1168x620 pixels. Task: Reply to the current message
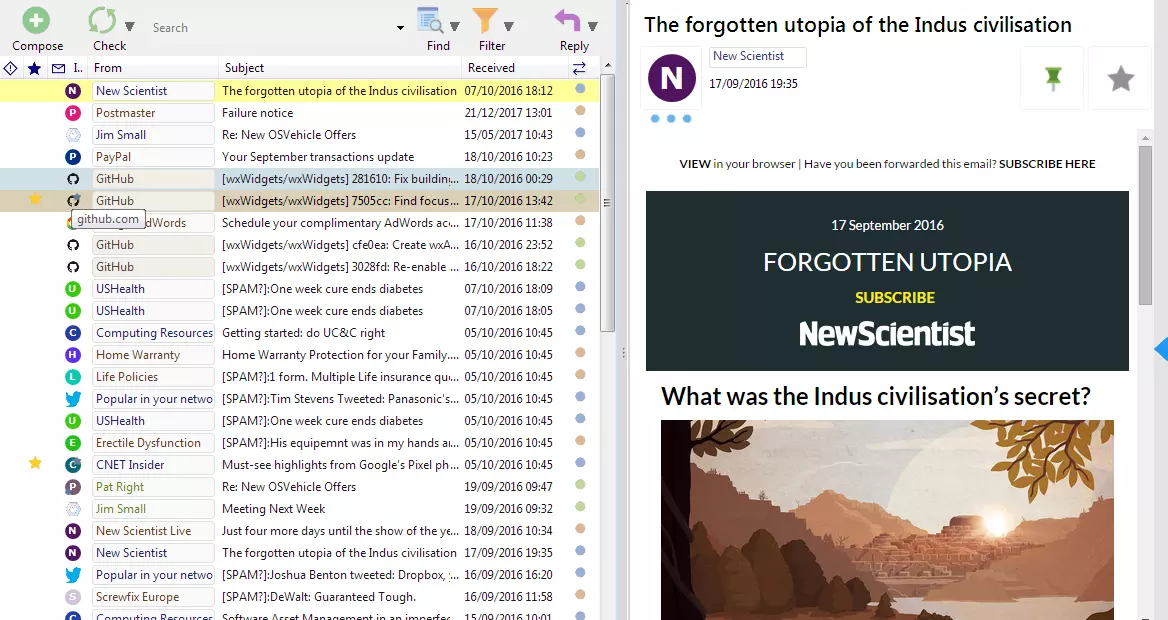pos(568,21)
